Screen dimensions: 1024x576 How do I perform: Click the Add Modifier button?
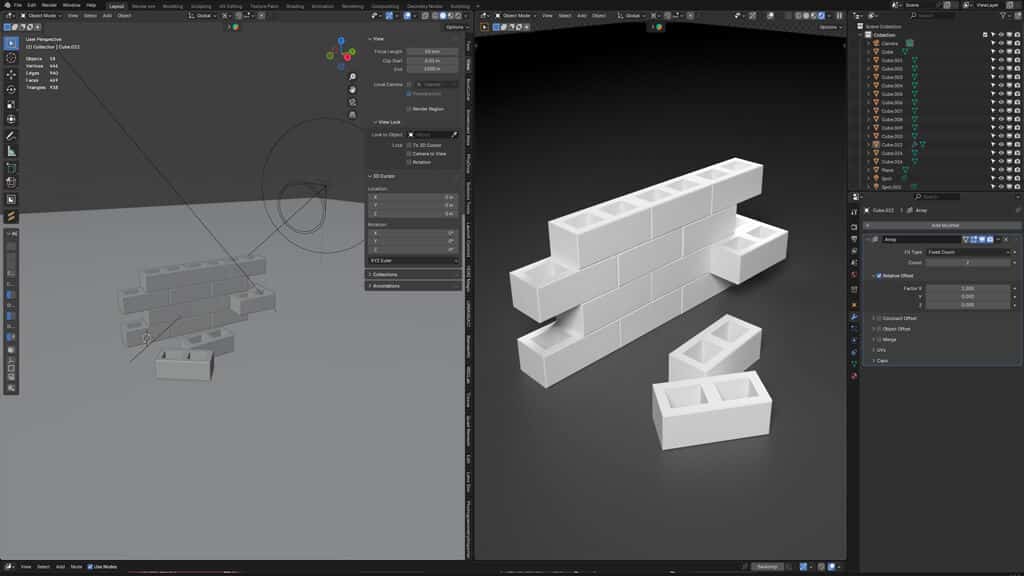tap(943, 225)
